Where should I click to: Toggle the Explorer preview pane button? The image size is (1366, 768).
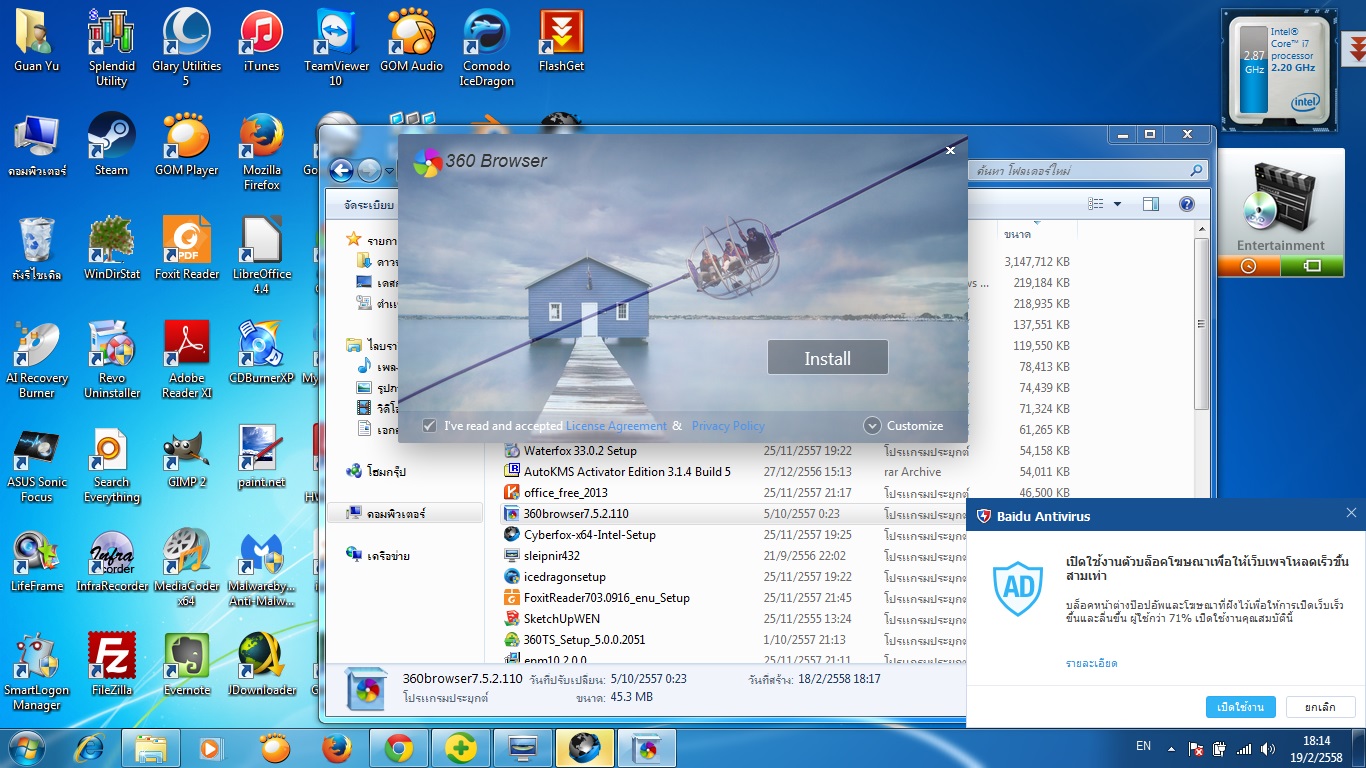1151,204
